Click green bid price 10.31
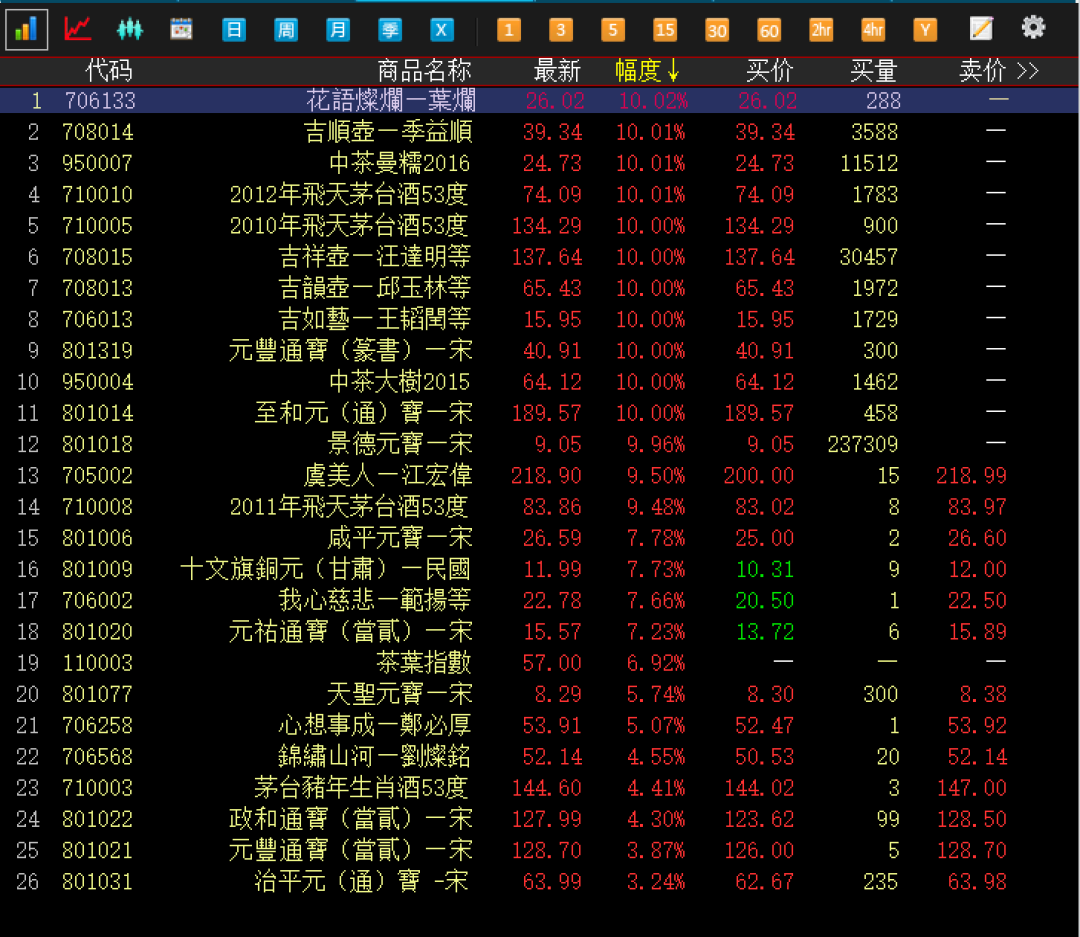Image resolution: width=1080 pixels, height=937 pixels. tap(765, 569)
